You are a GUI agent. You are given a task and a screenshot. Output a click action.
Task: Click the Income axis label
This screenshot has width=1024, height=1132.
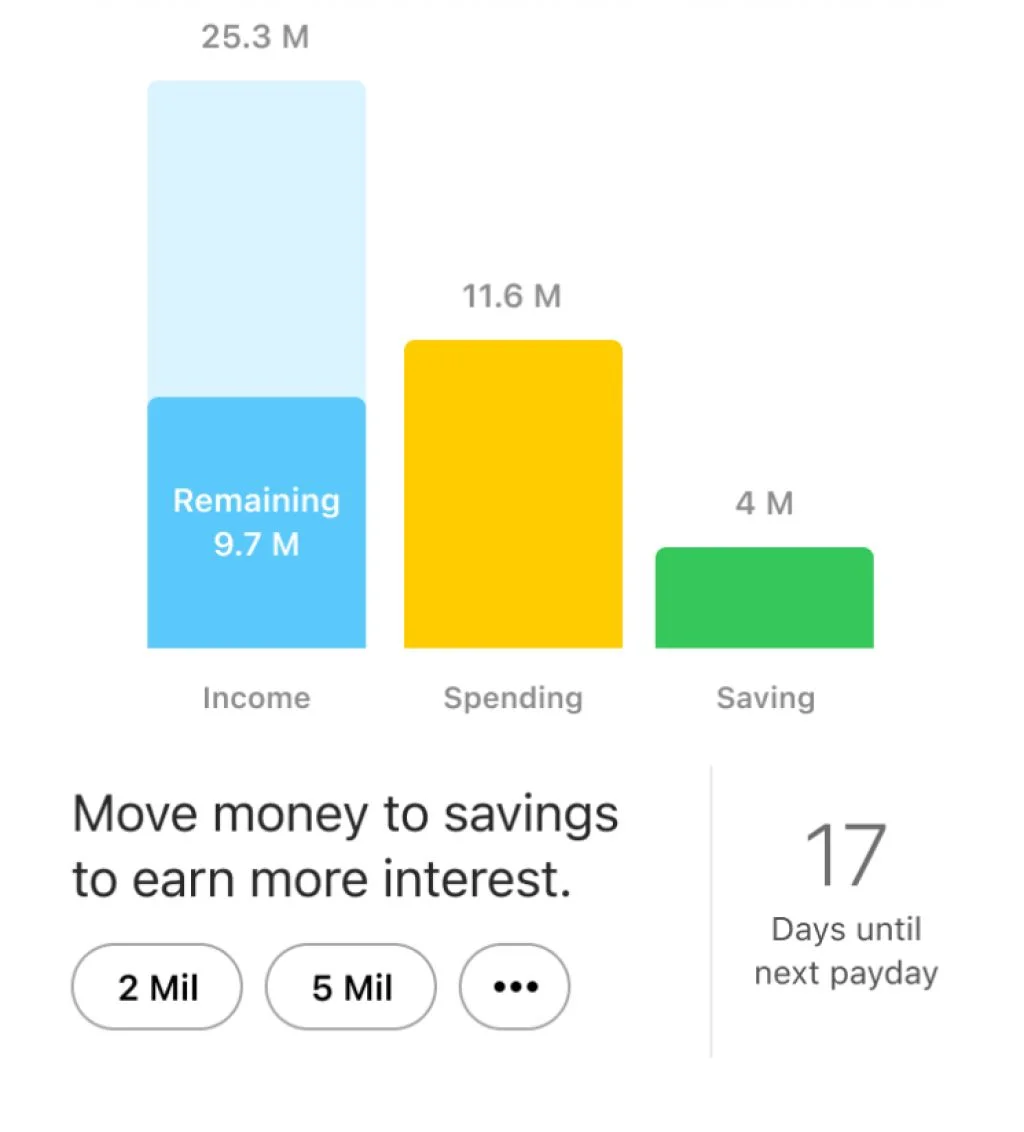[256, 698]
